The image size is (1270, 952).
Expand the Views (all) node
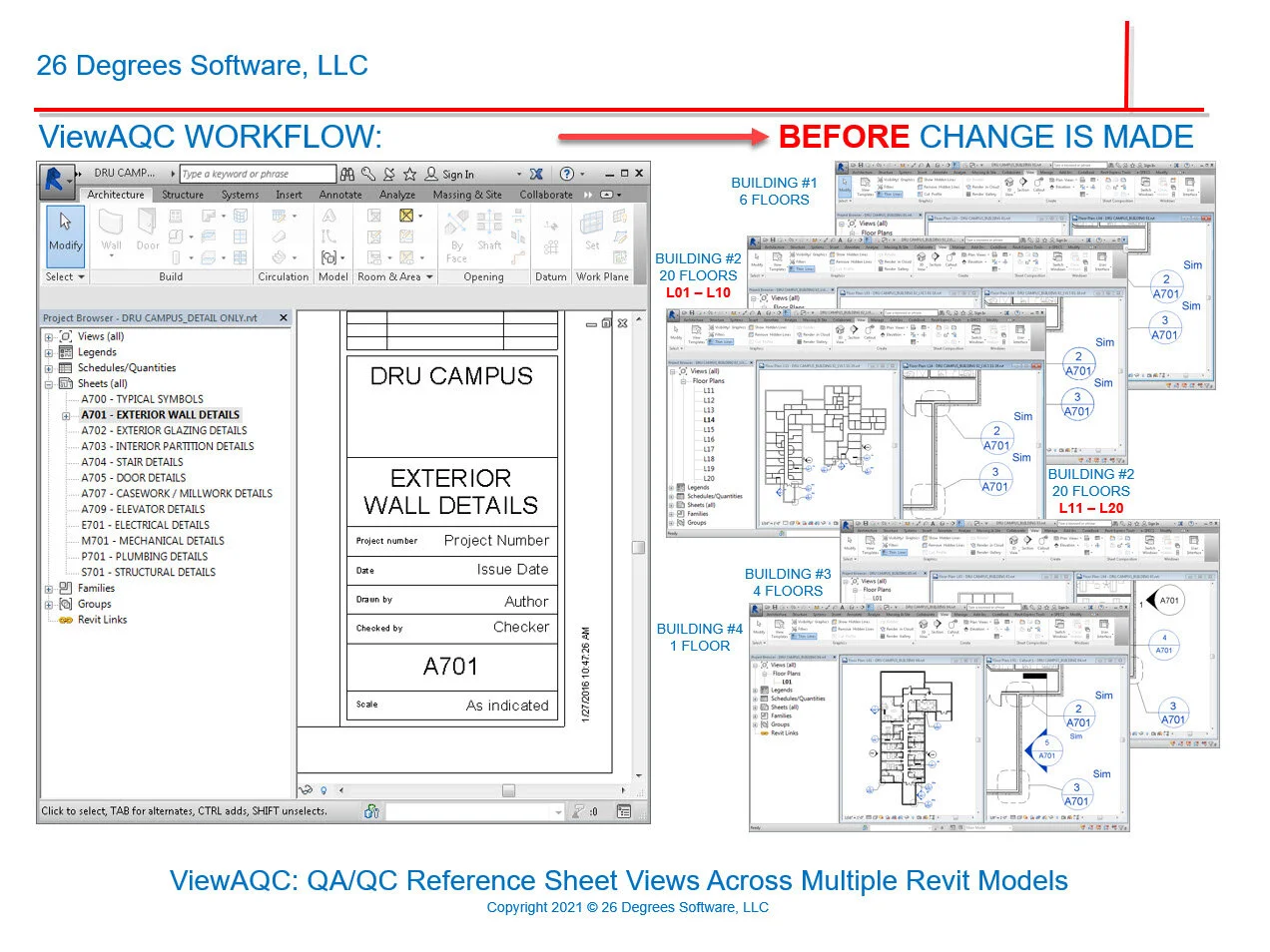click(x=48, y=337)
